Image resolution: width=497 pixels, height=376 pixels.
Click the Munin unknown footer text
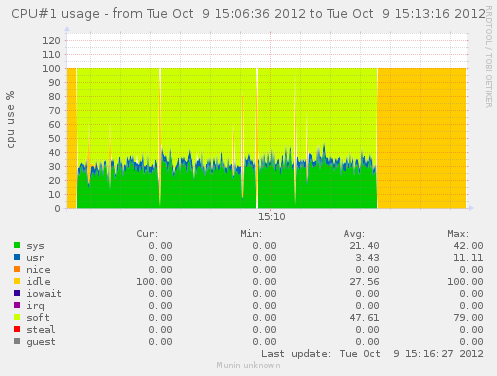click(248, 365)
